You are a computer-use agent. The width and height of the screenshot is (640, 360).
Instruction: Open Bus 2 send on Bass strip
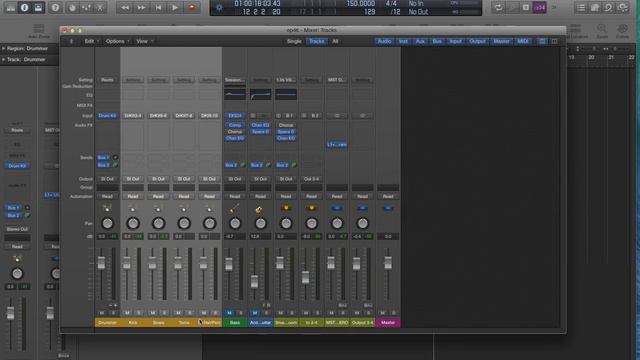coord(231,165)
